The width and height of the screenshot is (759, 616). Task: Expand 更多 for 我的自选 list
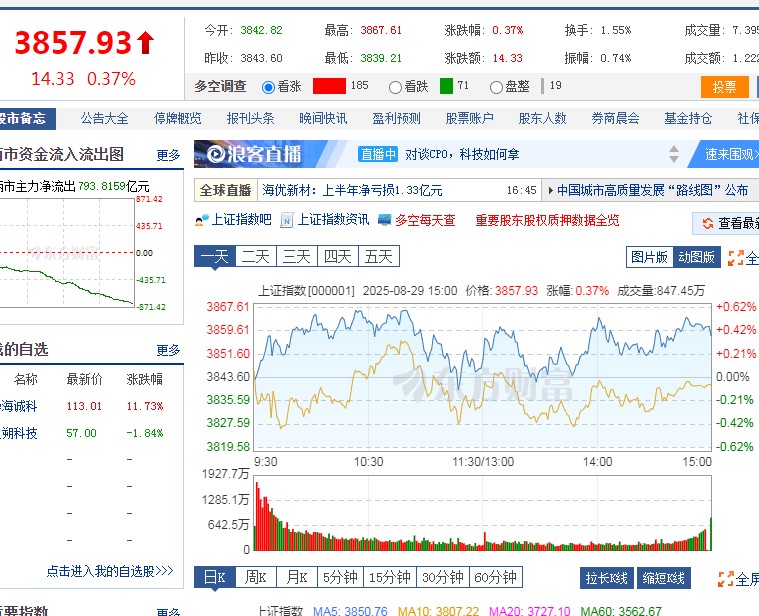(x=168, y=350)
